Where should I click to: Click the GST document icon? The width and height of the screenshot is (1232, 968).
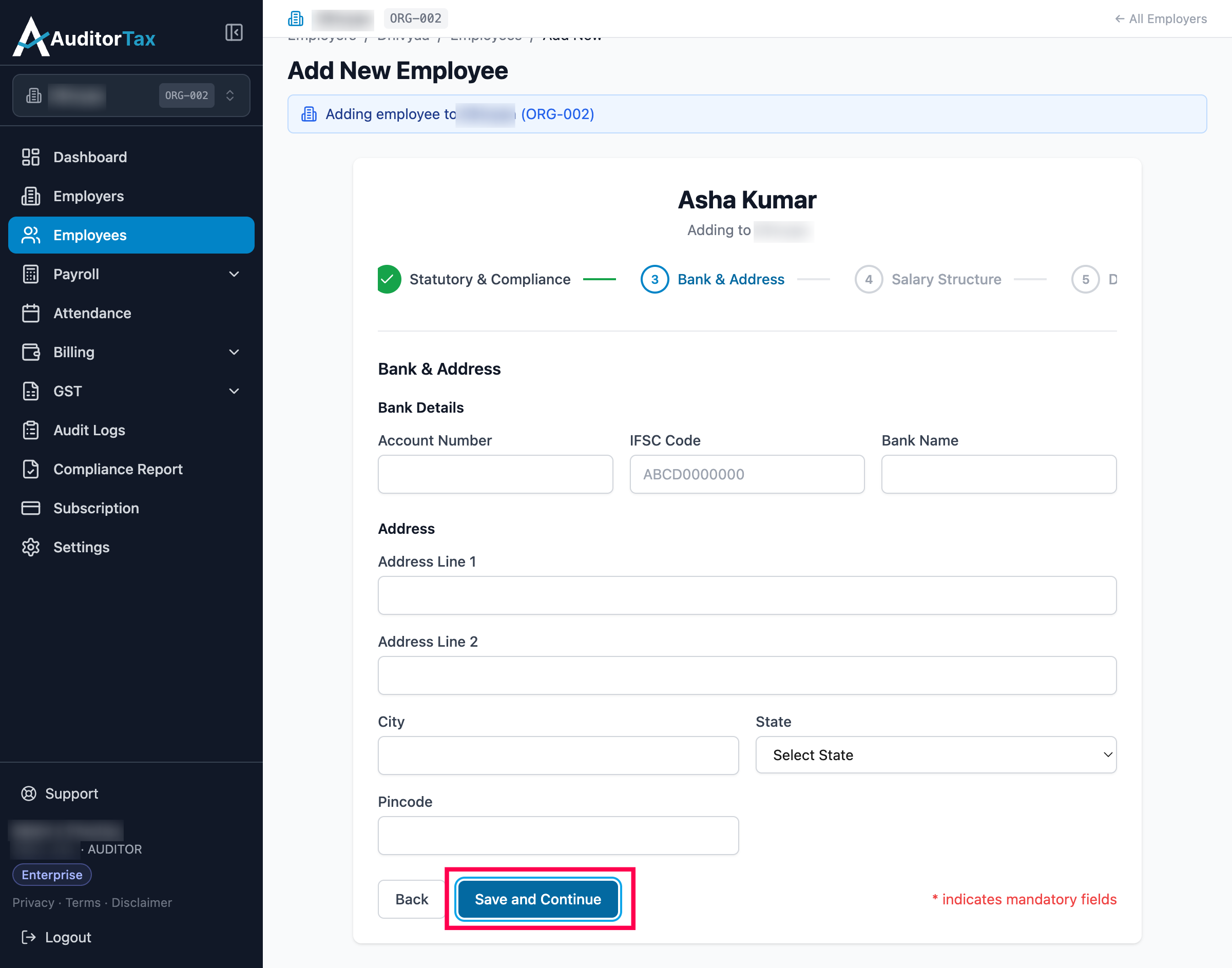(31, 391)
